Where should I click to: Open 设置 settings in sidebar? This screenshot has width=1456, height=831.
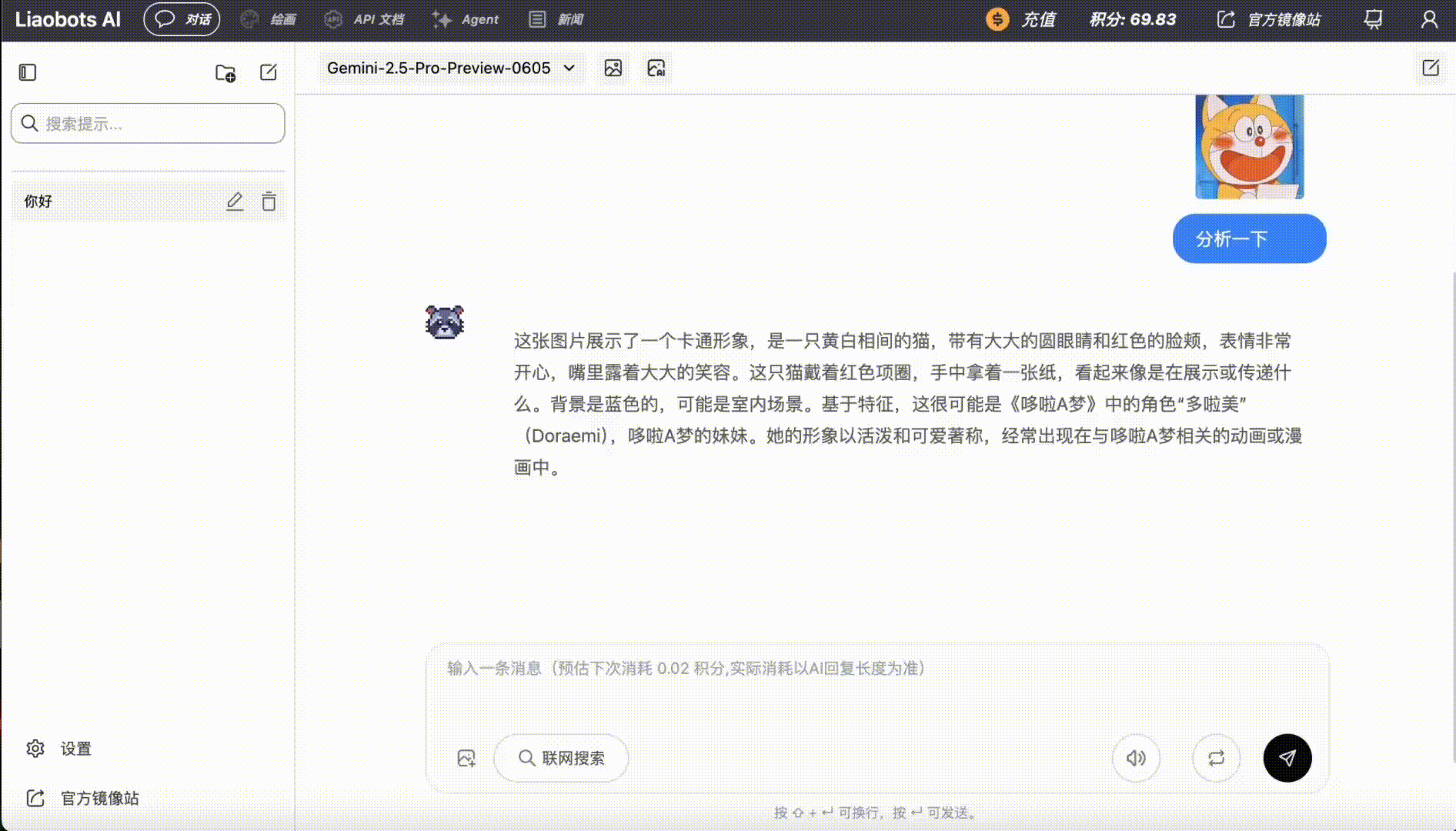(59, 749)
